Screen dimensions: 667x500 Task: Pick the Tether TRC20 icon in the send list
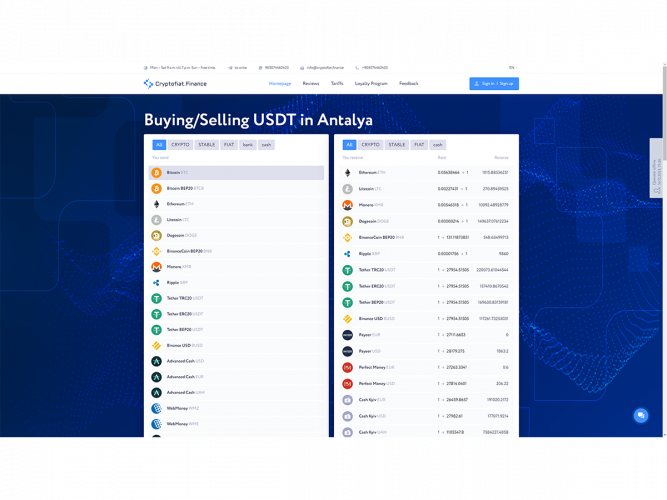157,298
